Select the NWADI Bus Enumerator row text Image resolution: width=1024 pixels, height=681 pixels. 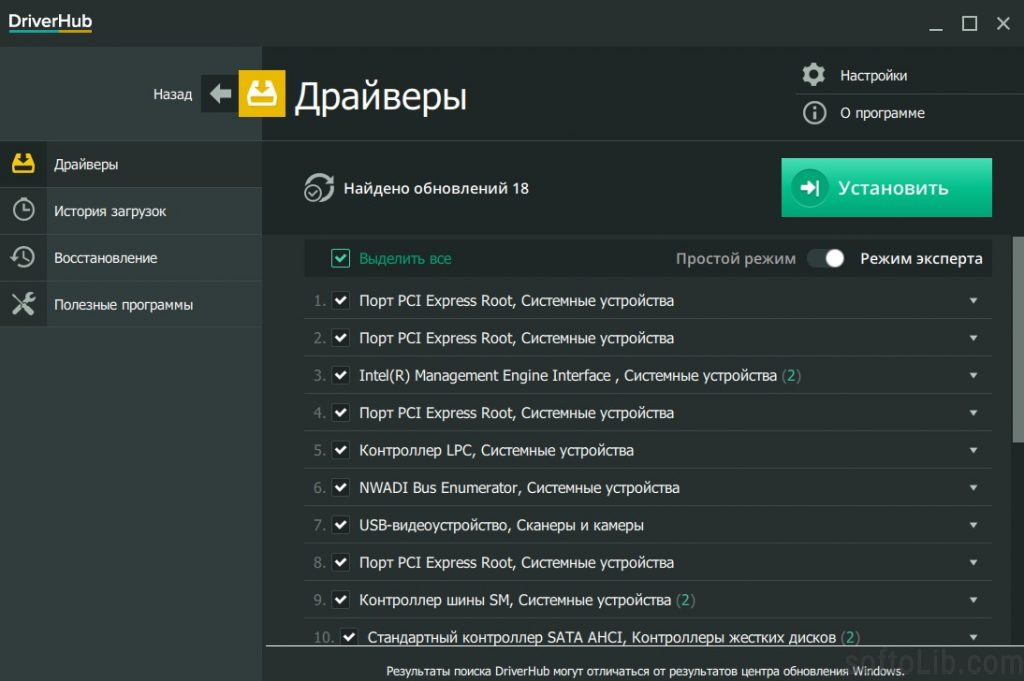point(519,488)
